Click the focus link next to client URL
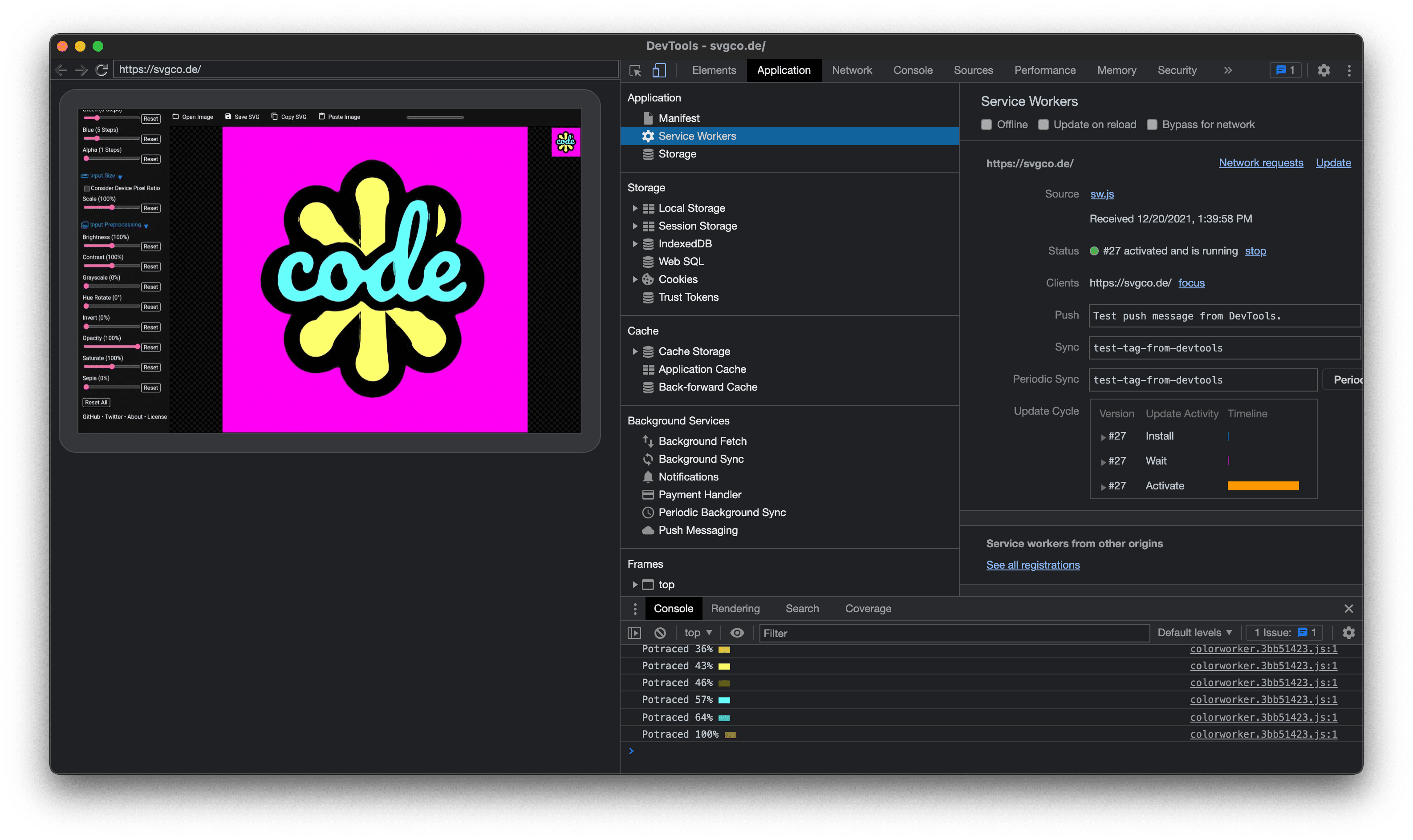 (1192, 283)
